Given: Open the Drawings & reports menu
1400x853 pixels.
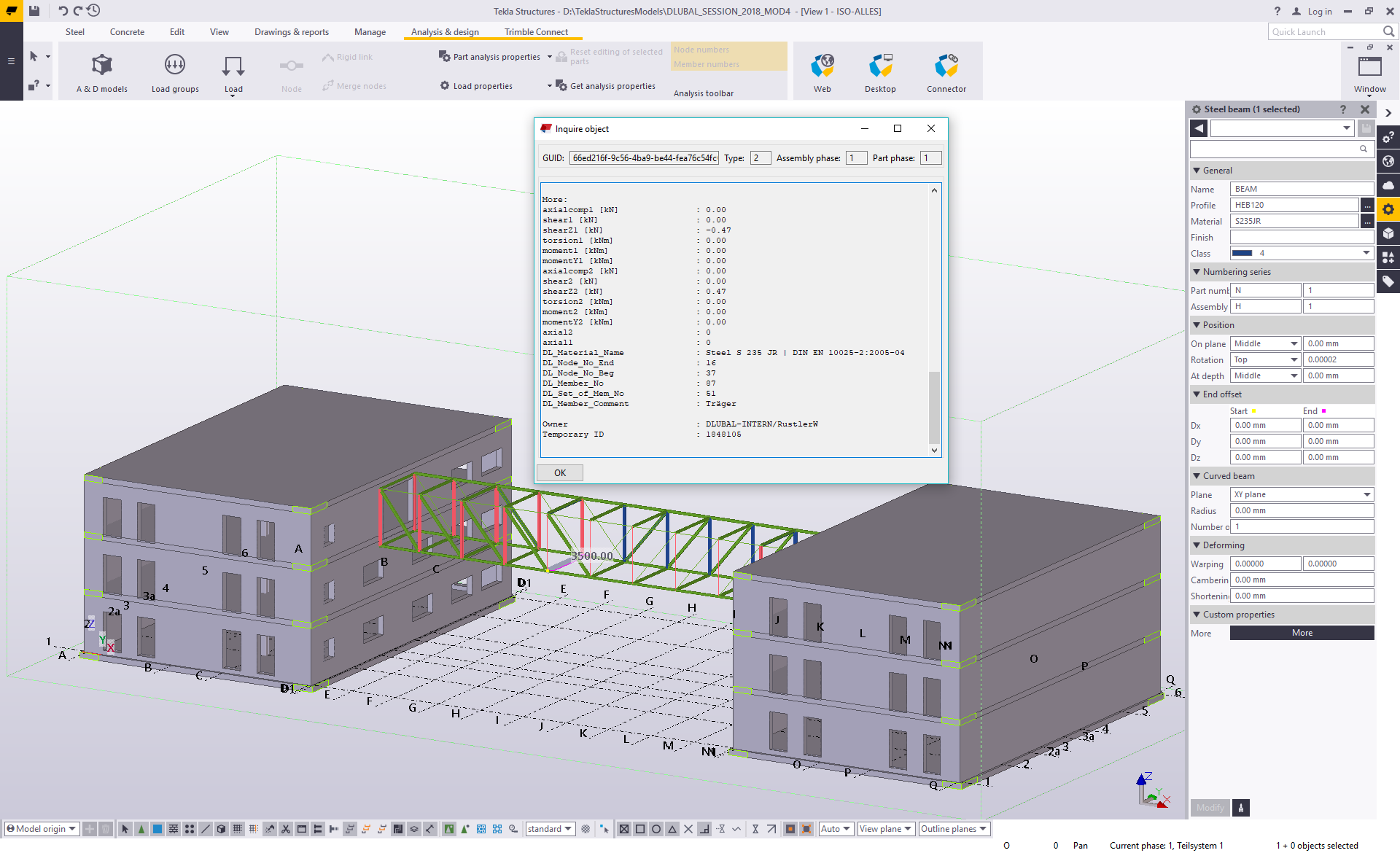Looking at the screenshot, I should pyautogui.click(x=291, y=32).
